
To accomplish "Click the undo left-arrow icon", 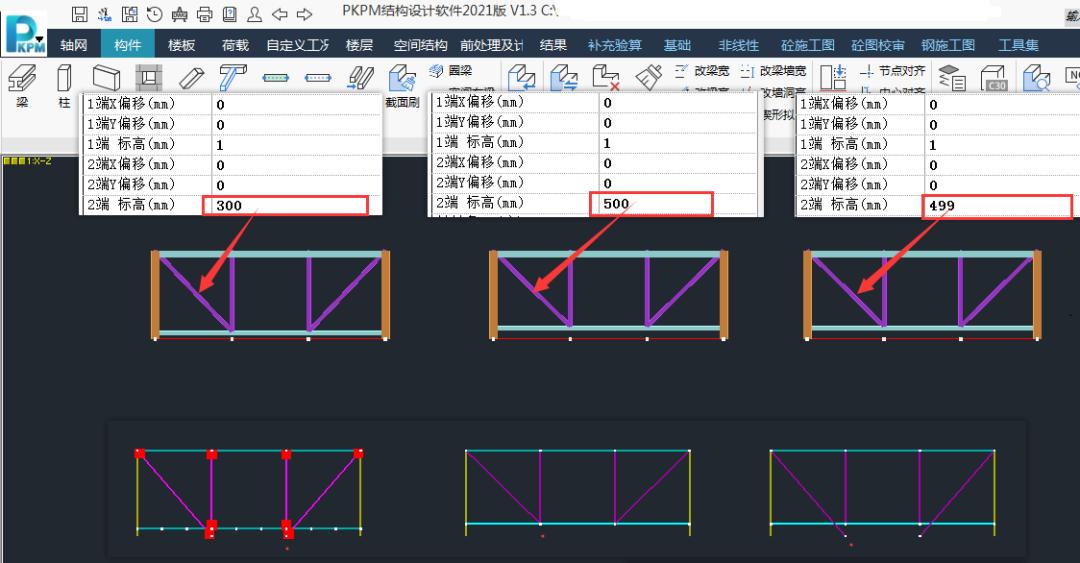I will tap(279, 14).
